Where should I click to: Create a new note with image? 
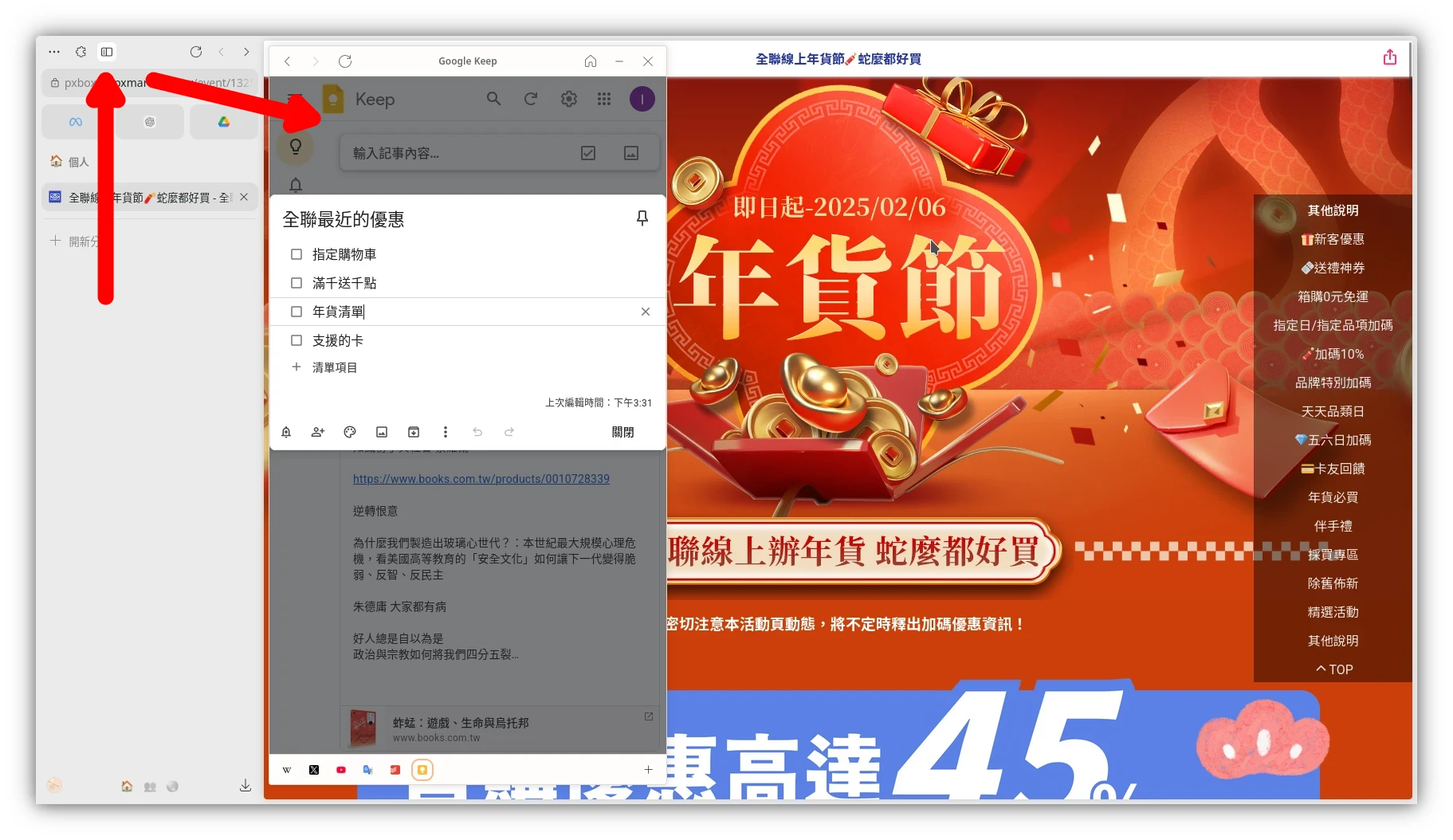click(631, 153)
